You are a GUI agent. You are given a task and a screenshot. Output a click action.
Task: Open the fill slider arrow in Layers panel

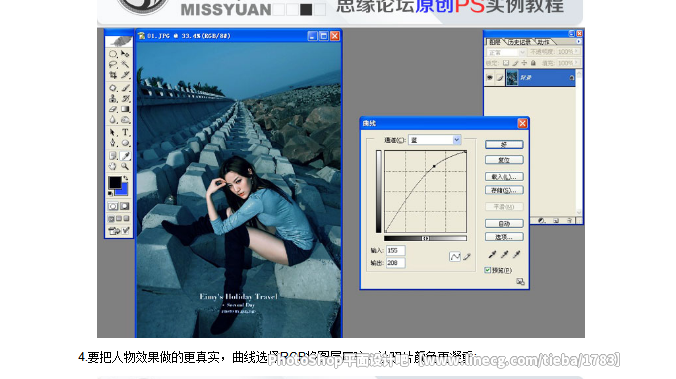click(577, 63)
